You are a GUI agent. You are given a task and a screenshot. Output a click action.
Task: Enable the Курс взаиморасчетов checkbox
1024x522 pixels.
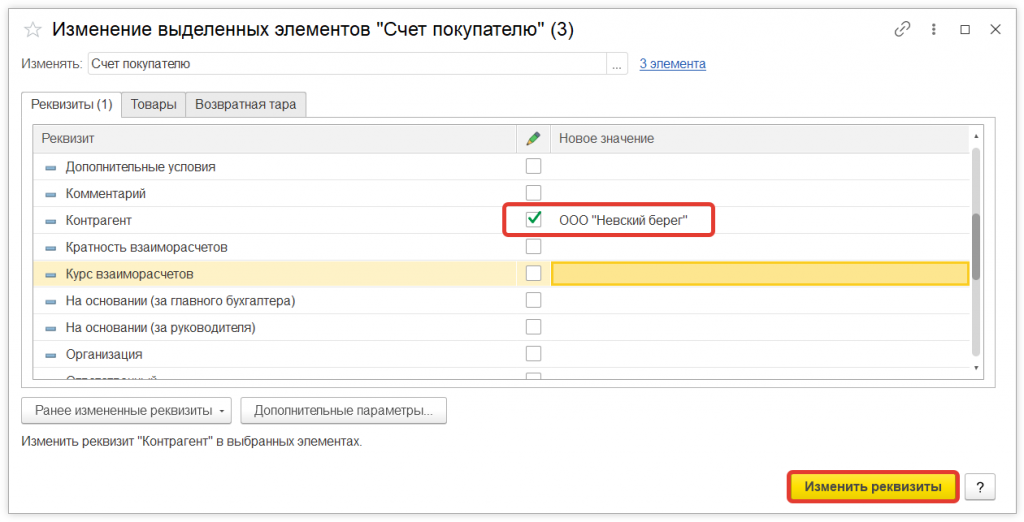pos(534,273)
